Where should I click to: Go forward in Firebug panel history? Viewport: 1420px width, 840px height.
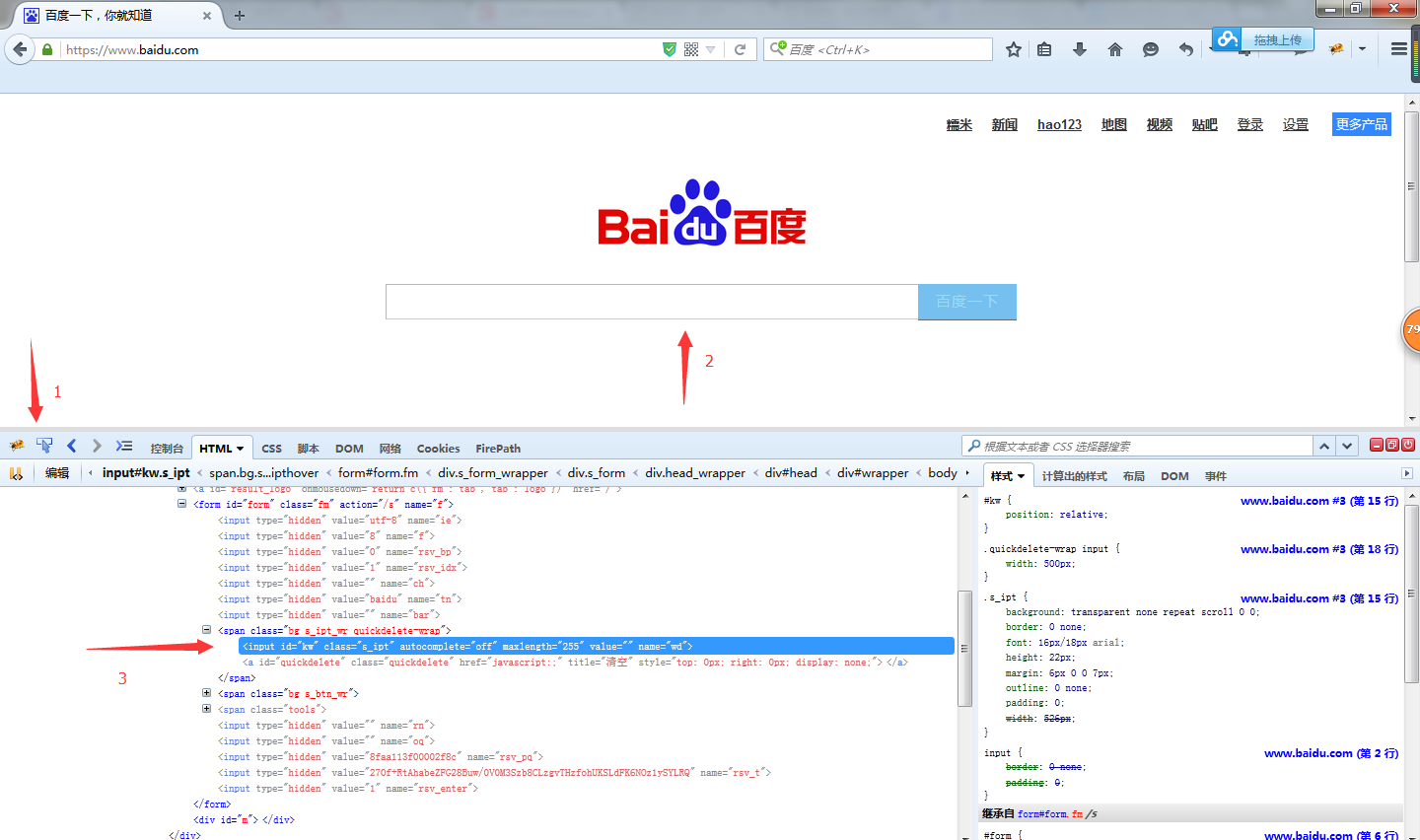96,446
